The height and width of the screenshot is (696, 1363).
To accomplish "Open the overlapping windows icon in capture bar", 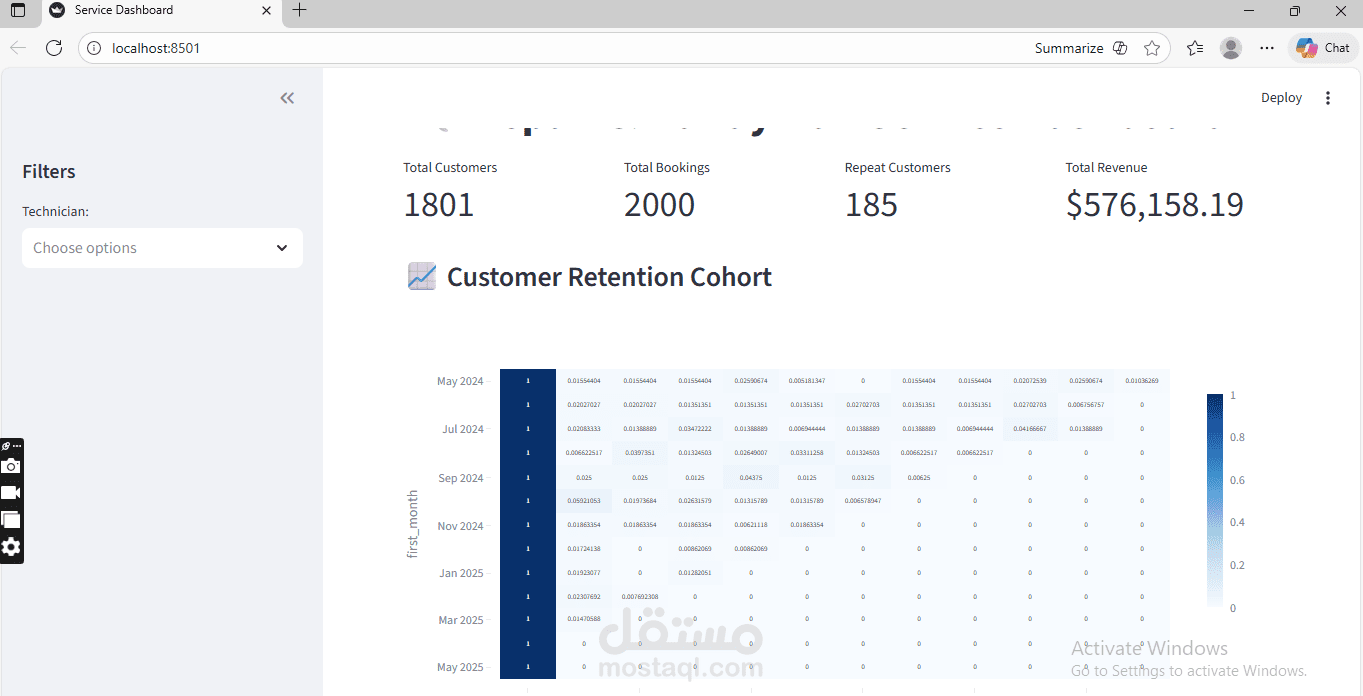I will pyautogui.click(x=11, y=520).
